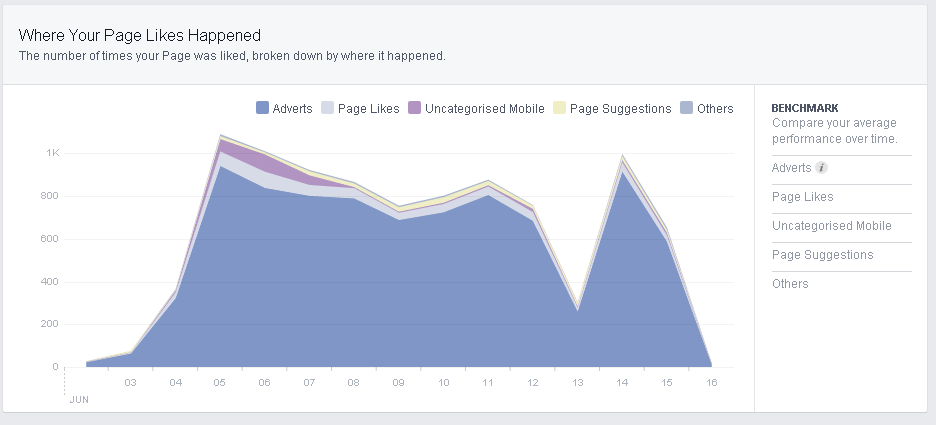936x425 pixels.
Task: Select Adverts benchmark option
Action: pyautogui.click(x=792, y=168)
